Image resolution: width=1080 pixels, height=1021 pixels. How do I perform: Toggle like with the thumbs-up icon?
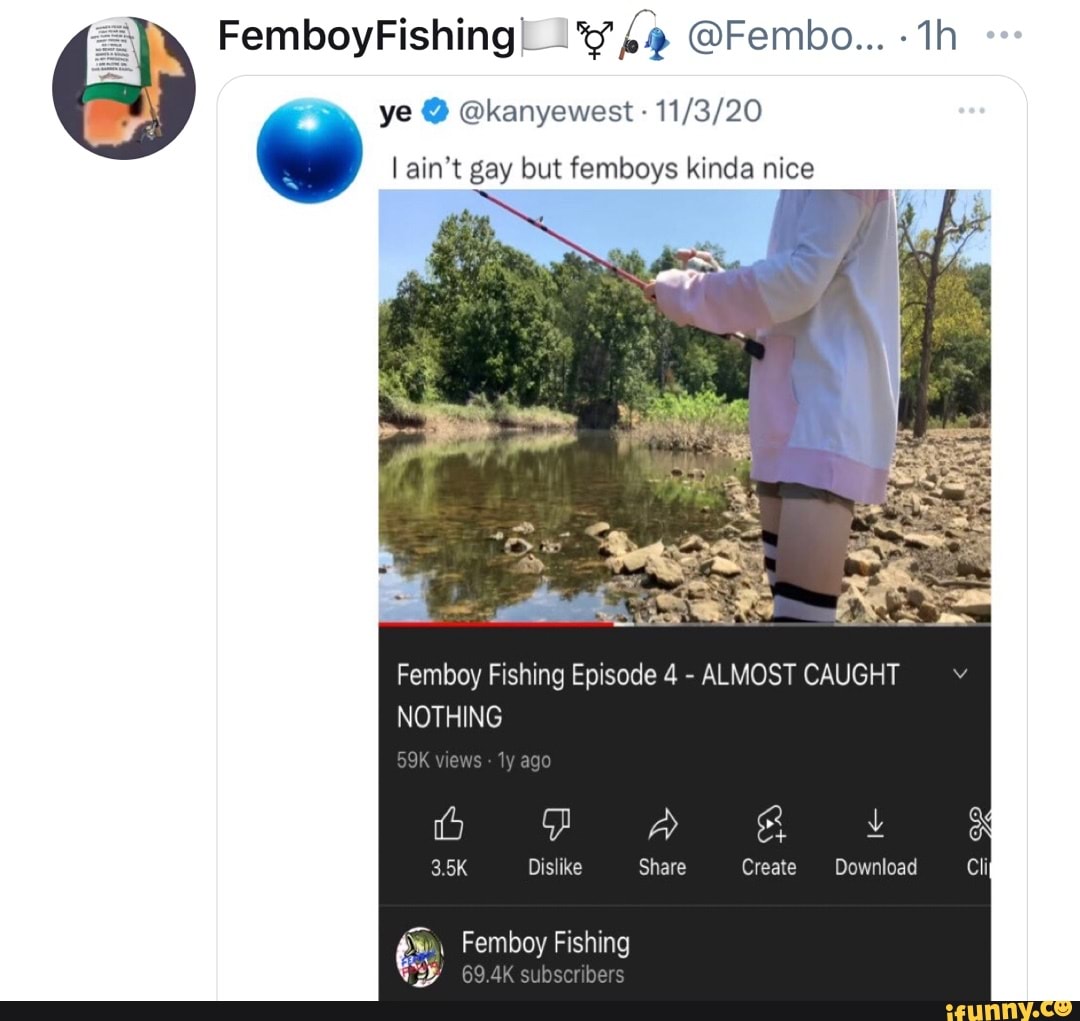pyautogui.click(x=449, y=826)
